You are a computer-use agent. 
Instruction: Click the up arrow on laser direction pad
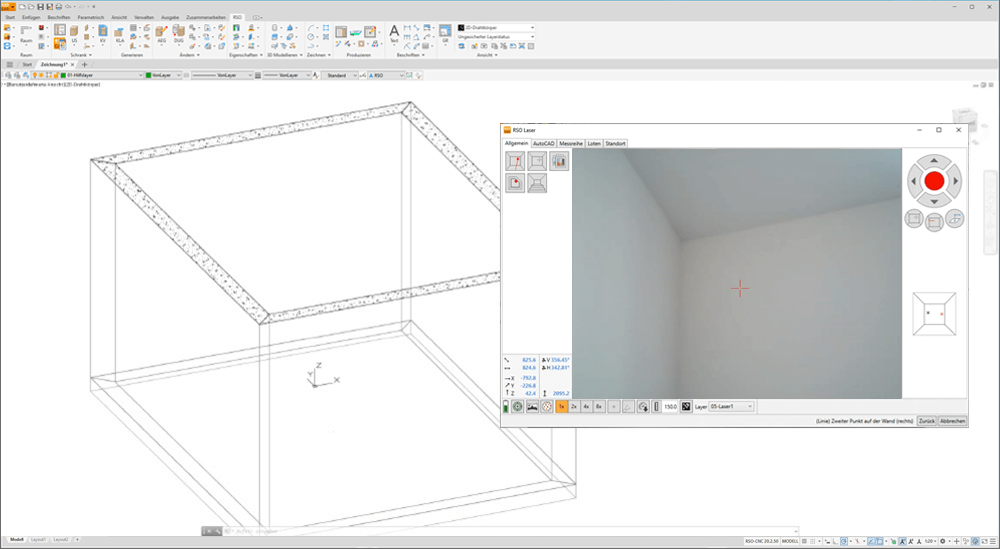(934, 160)
